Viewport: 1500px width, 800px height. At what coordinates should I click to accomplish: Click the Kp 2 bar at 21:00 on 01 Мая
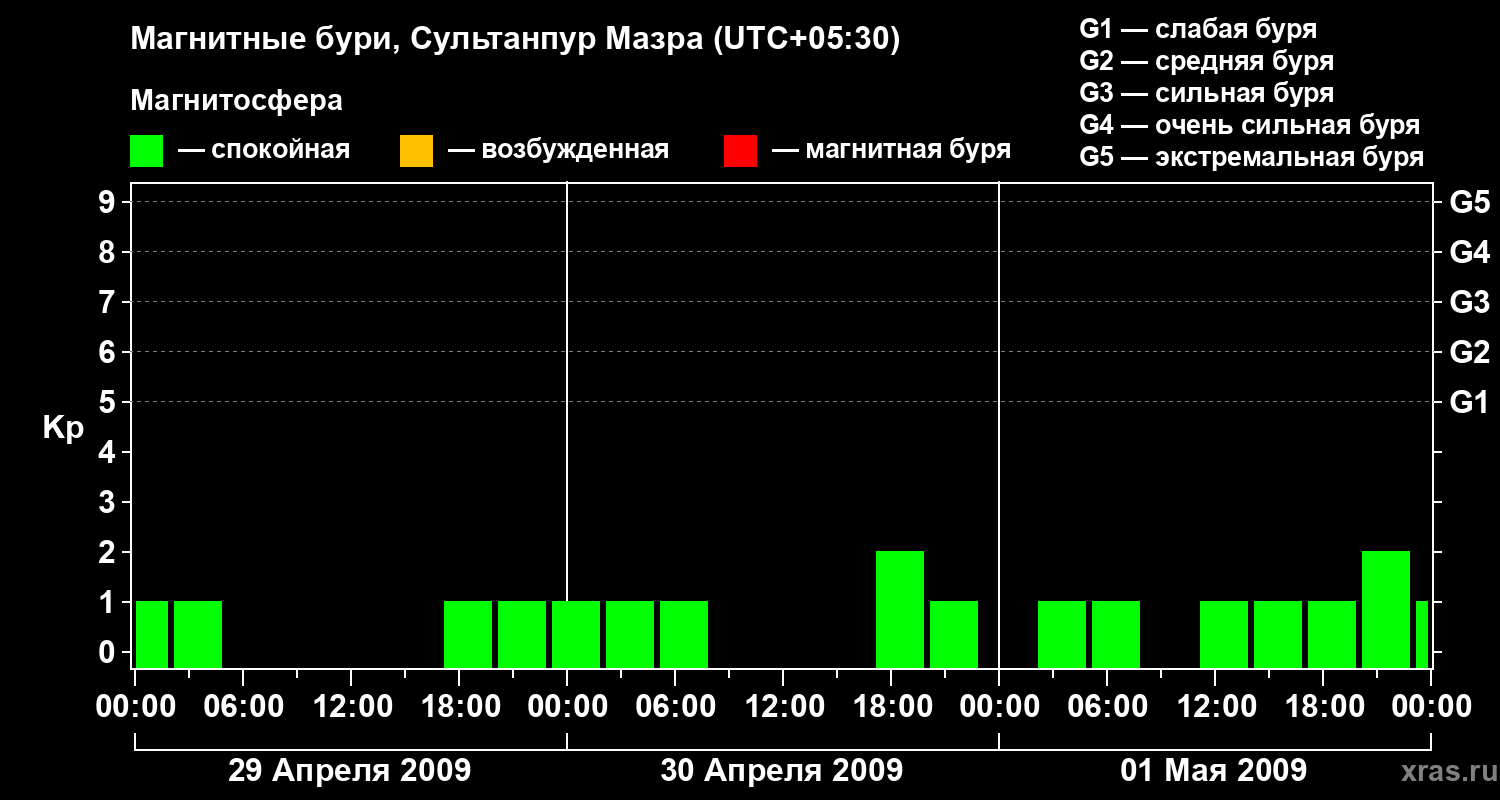coord(1386,609)
